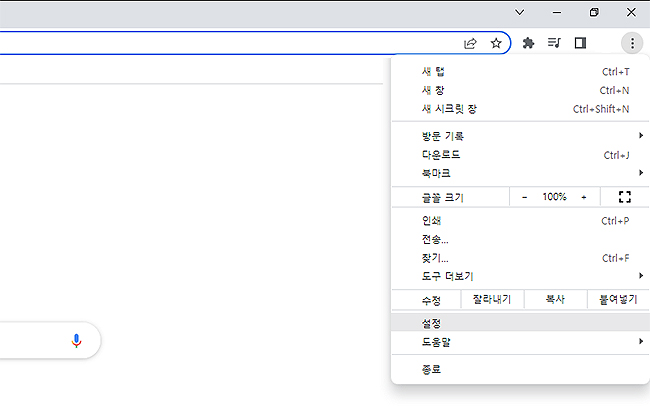650x406 pixels.
Task: Select 전송... cast option
Action: [520, 240]
